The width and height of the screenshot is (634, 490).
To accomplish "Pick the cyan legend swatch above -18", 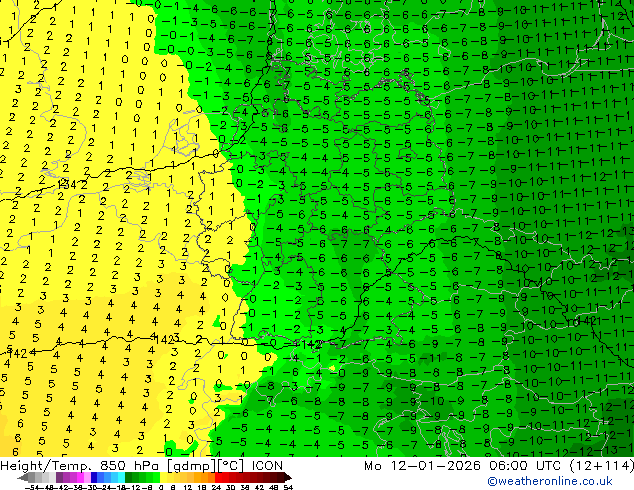I will (122, 478).
